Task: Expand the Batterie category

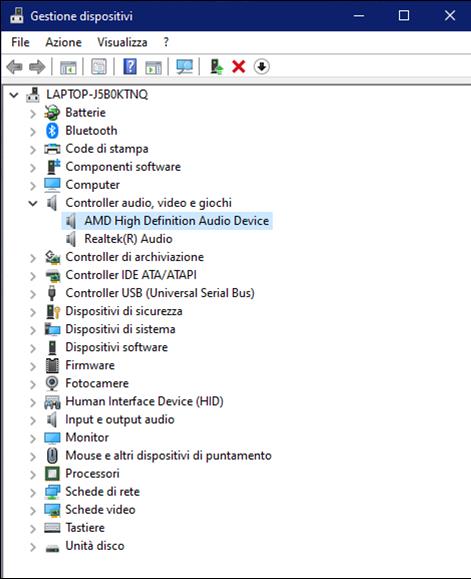Action: (33, 113)
